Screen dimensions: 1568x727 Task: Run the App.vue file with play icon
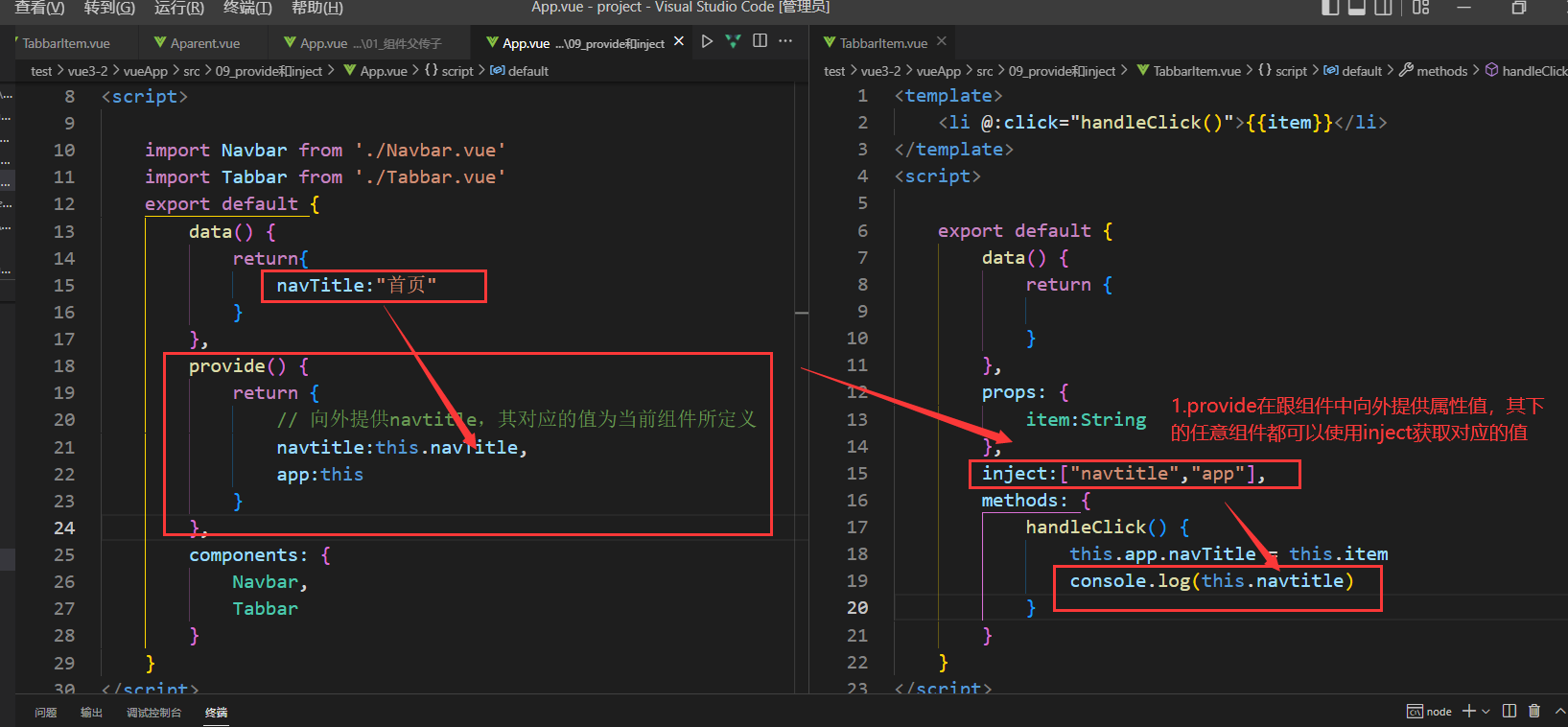coord(707,41)
